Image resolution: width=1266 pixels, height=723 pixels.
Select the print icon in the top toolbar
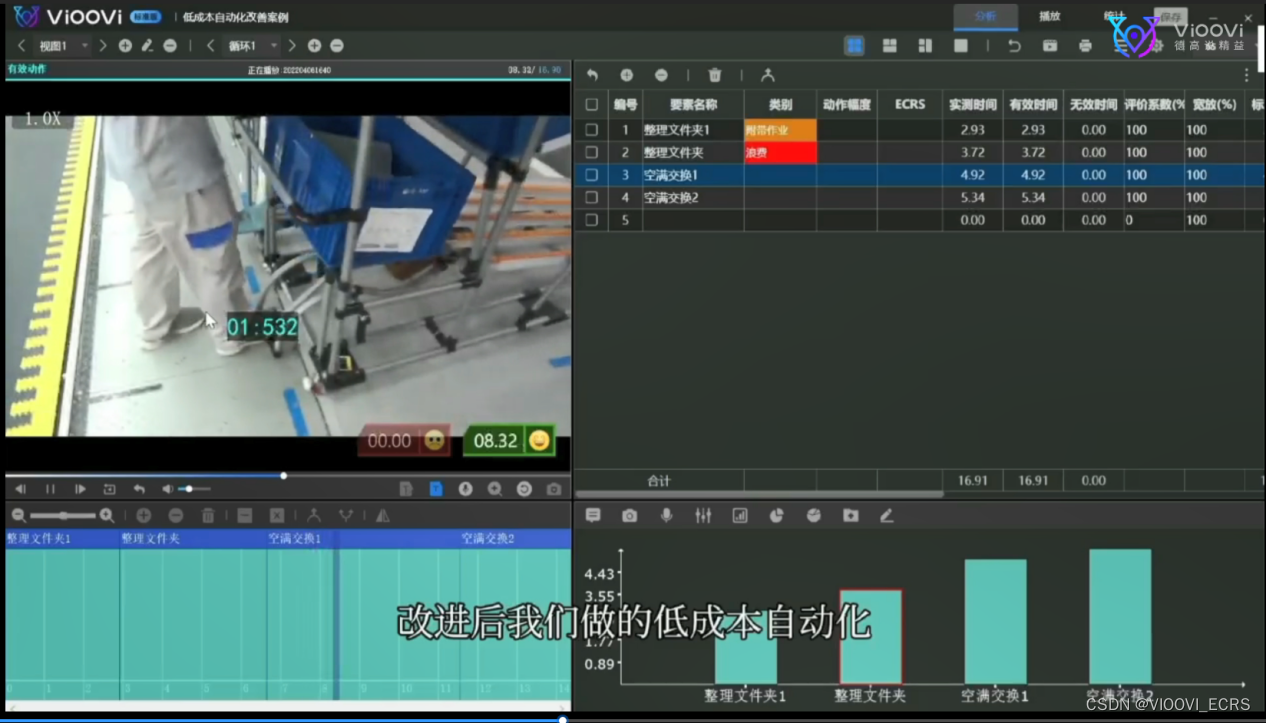point(1085,45)
